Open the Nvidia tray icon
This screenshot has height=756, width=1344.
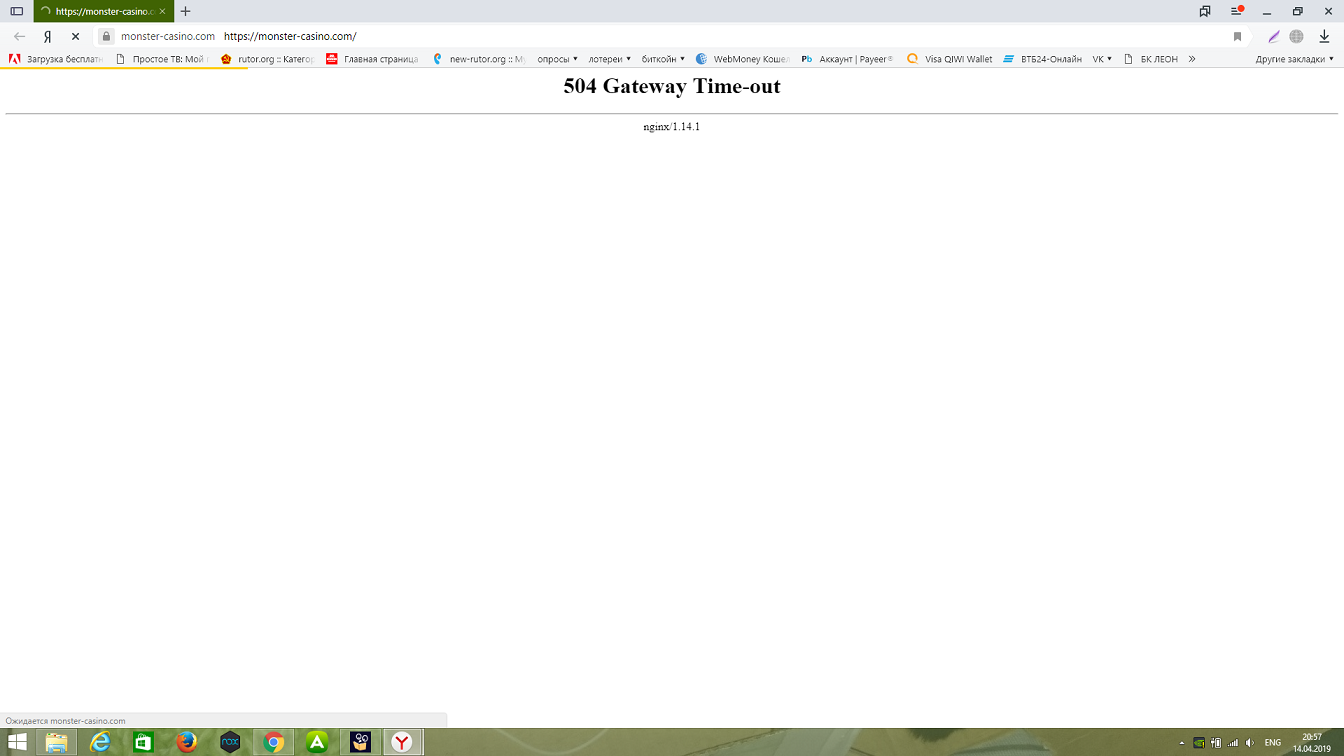point(1199,743)
